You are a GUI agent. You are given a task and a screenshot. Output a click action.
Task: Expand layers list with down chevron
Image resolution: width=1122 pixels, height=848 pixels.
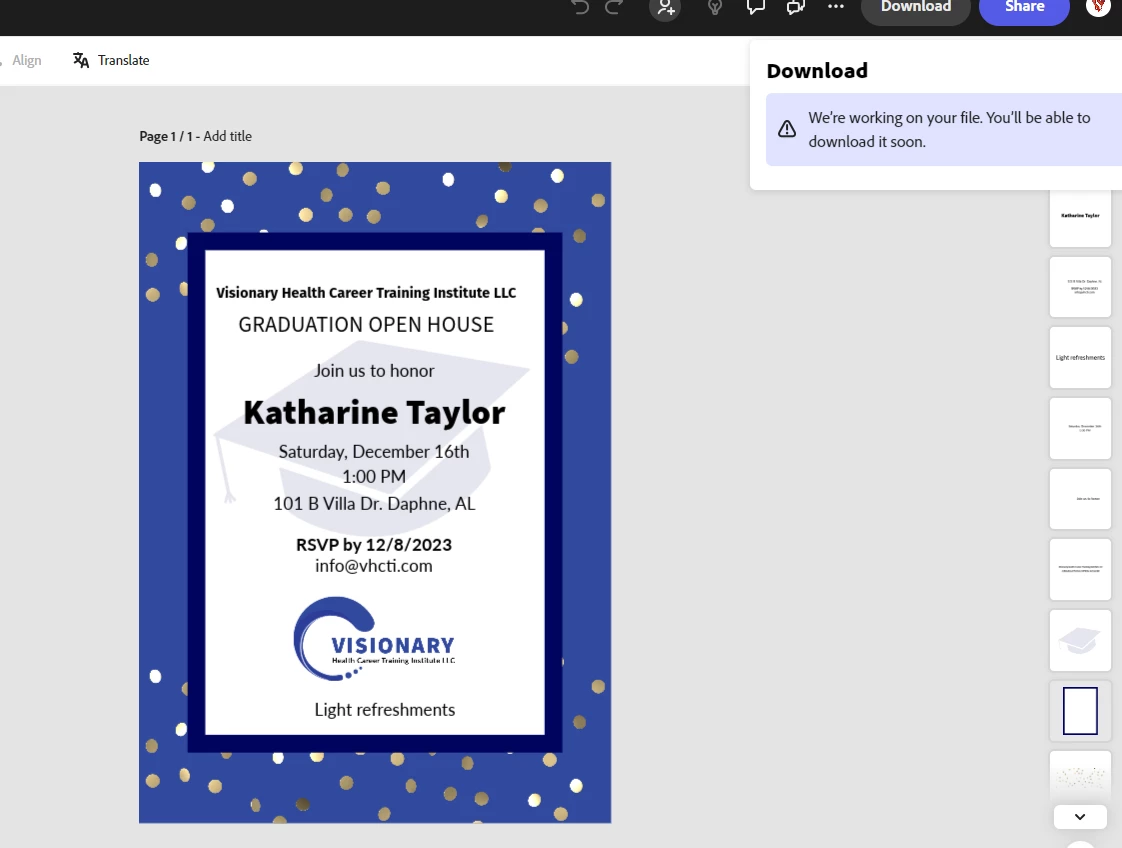(x=1080, y=817)
